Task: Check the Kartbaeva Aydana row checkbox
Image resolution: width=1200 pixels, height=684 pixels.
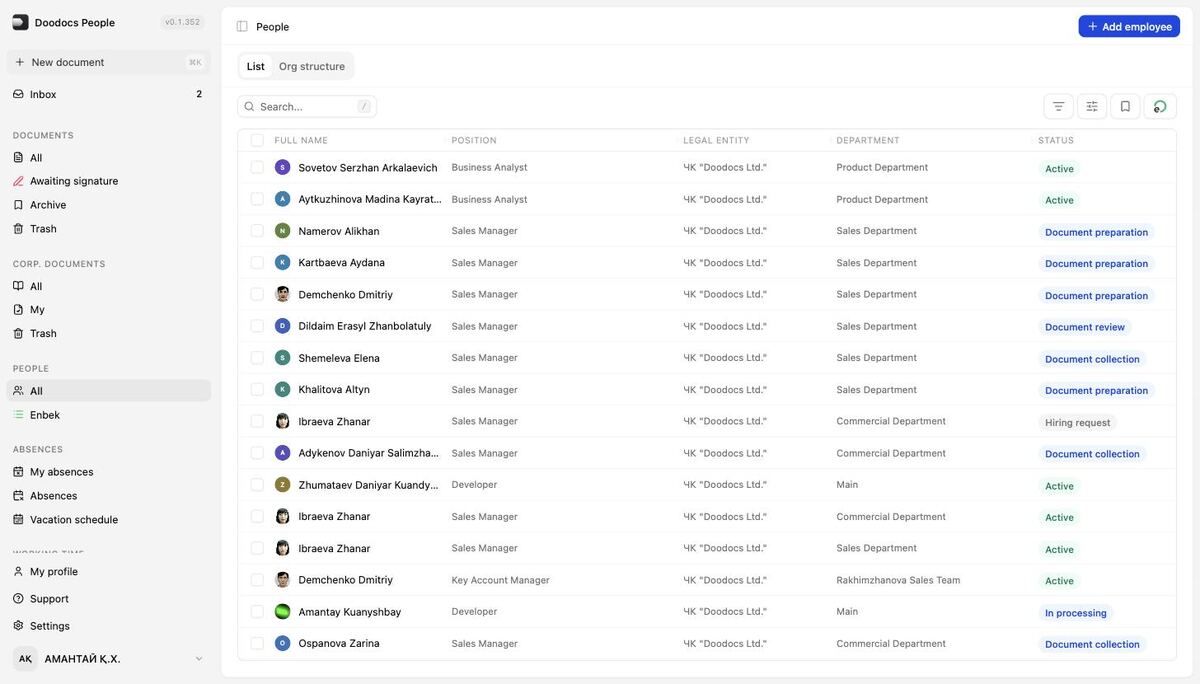Action: pyautogui.click(x=257, y=262)
